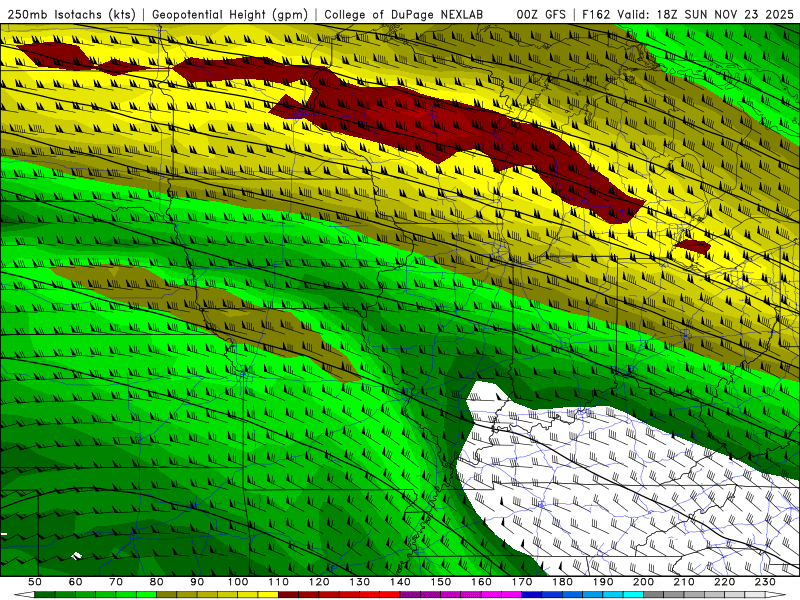Click the '100' value on the legend scale

coord(238,582)
